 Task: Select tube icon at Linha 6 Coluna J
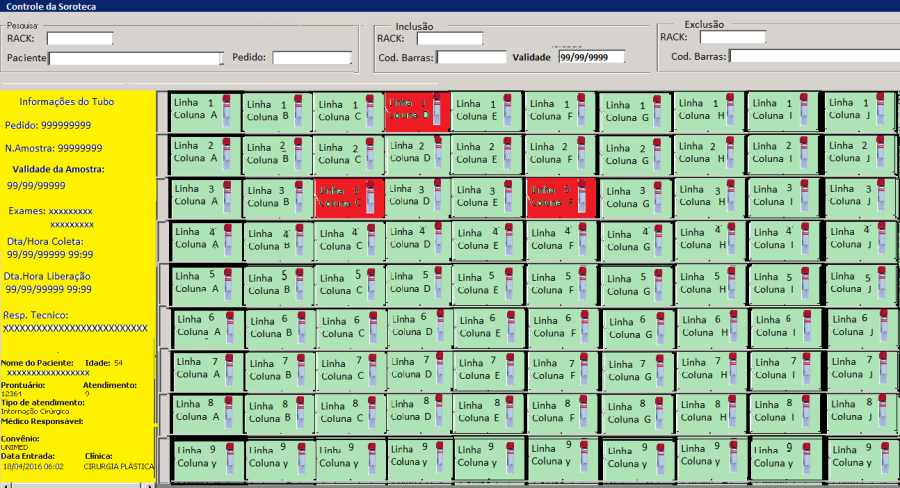pos(883,327)
